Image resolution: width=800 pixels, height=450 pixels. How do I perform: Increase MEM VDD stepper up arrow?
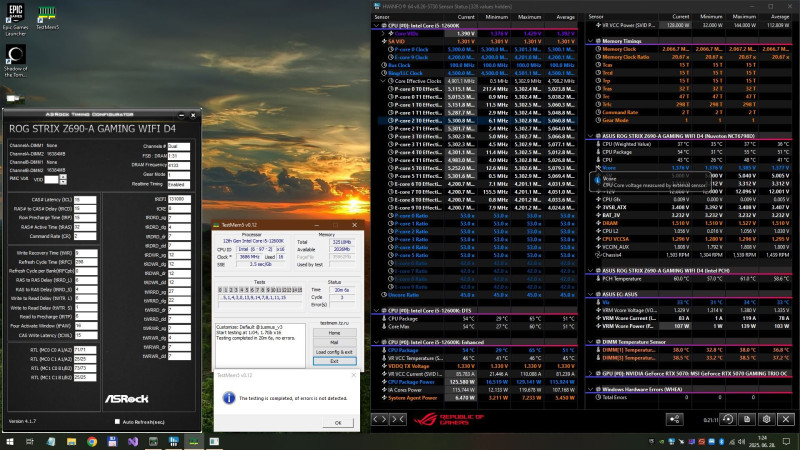tap(63, 177)
